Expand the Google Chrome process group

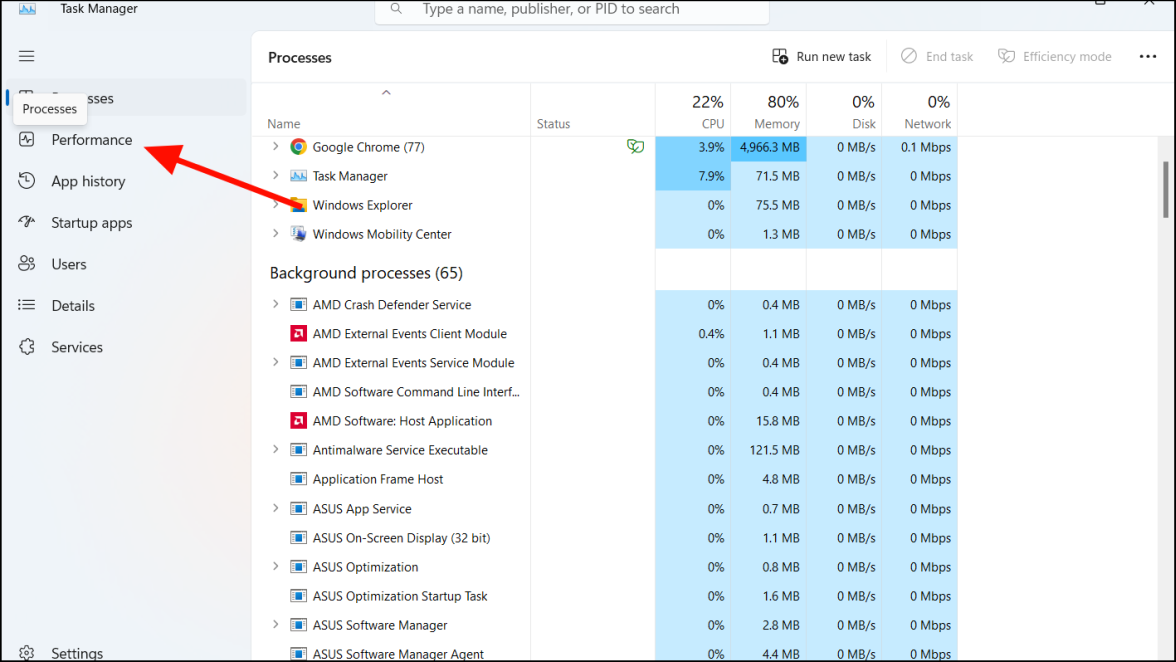coord(276,147)
